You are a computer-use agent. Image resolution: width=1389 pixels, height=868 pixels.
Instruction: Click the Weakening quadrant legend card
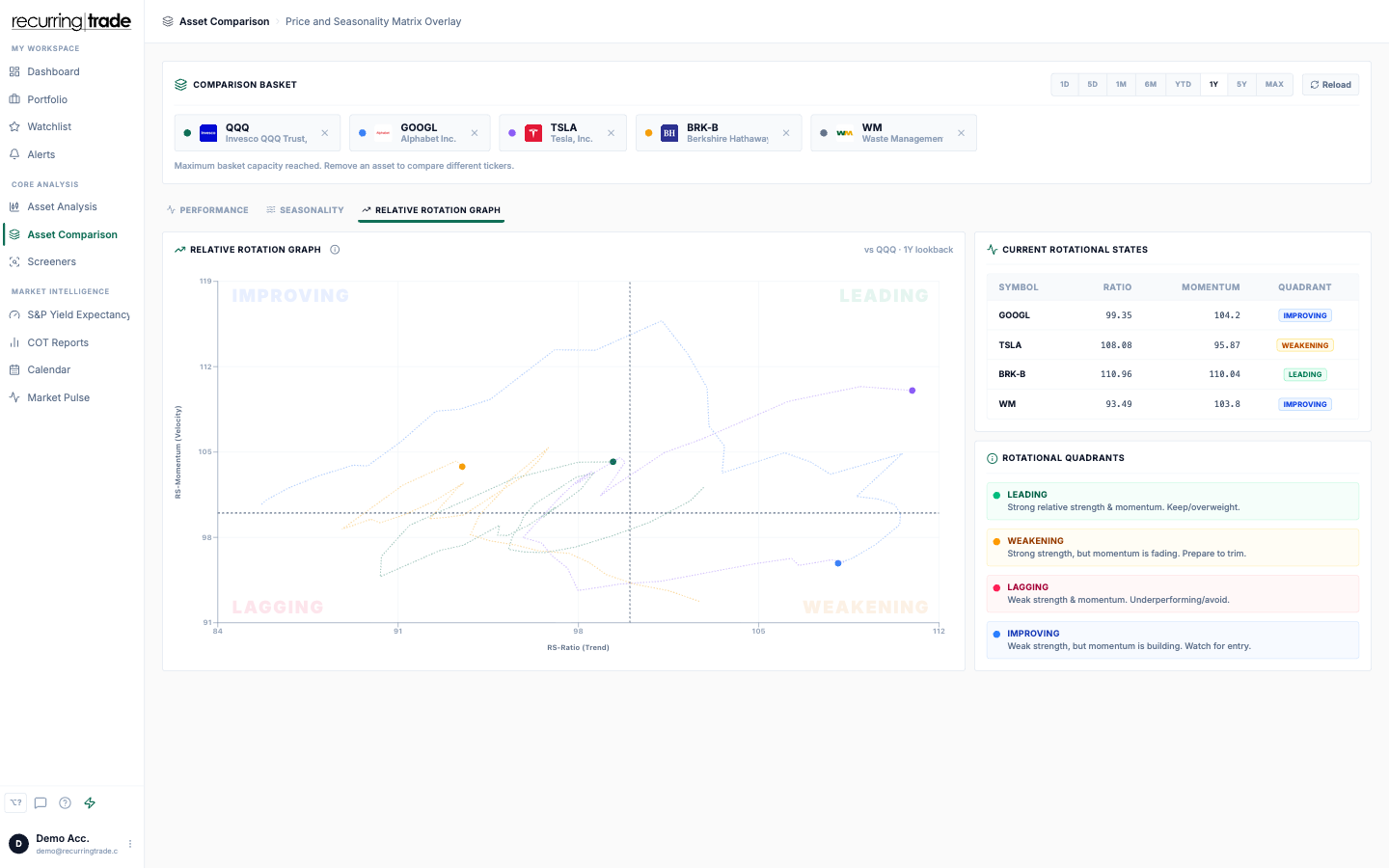point(1173,547)
